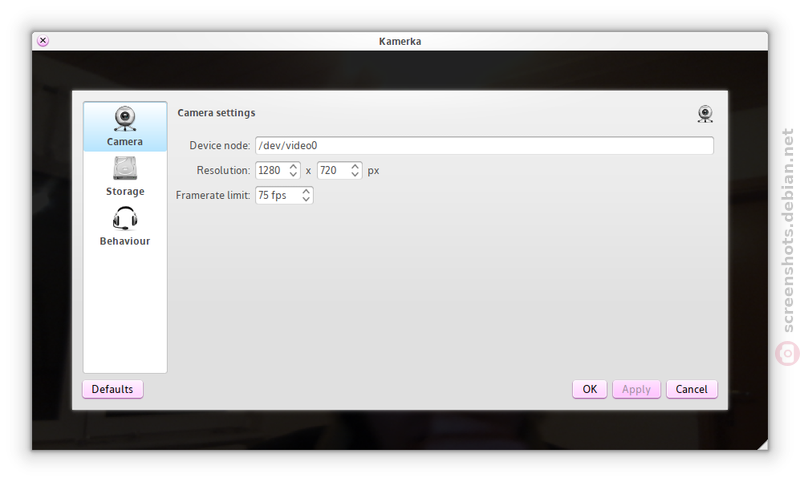Close the Kamerka window
Screen dimensions: 800x482
pos(43,41)
